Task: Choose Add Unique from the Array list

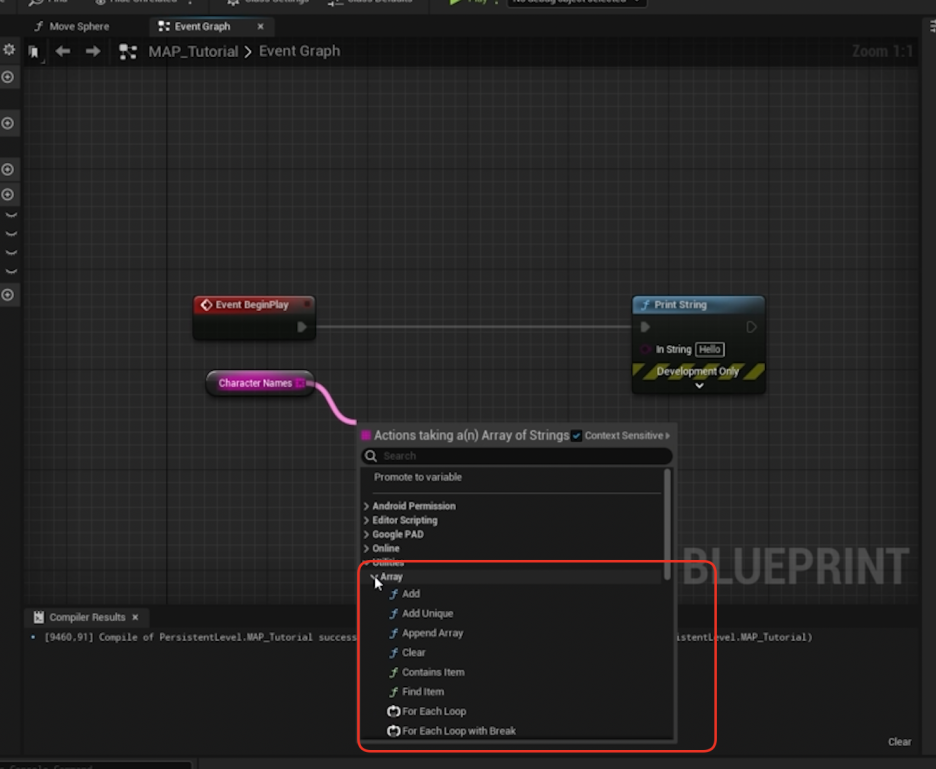Action: click(x=427, y=613)
